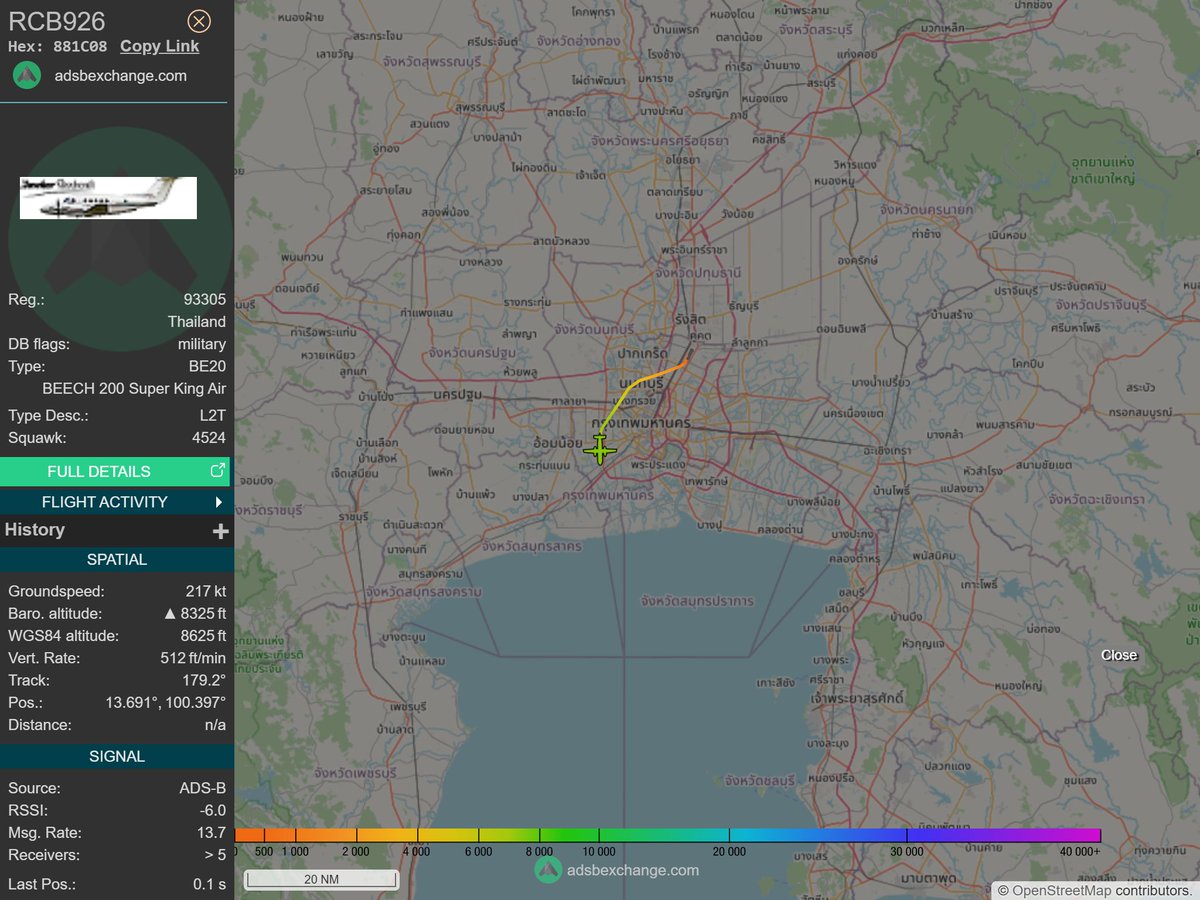Expand the FLIGHT ACTIVITY section
Viewport: 1200px width, 900px height.
[x=116, y=501]
